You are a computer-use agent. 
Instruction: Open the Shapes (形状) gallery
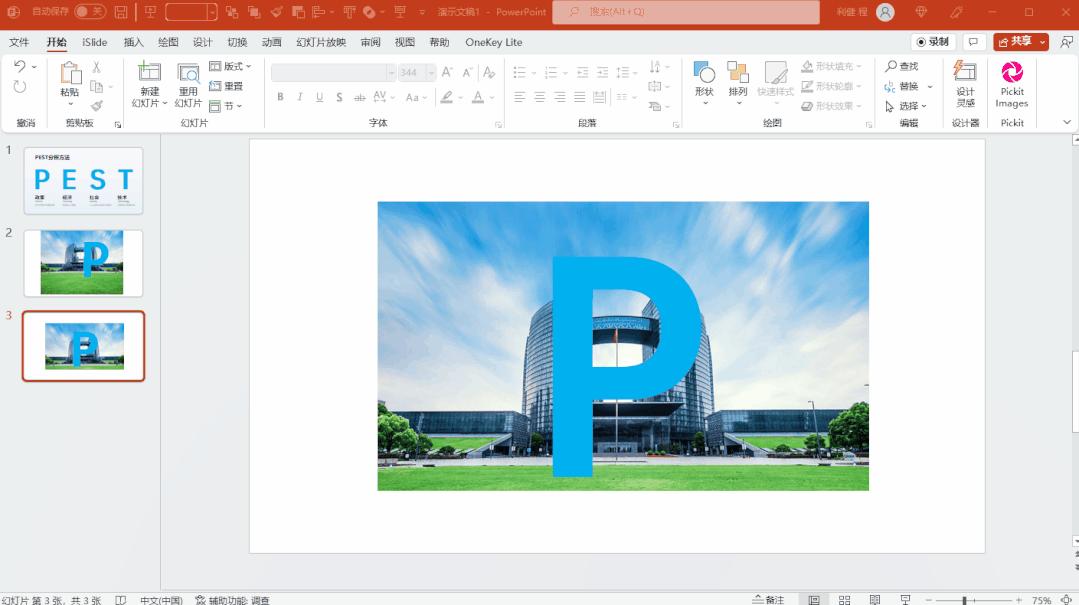(x=704, y=74)
